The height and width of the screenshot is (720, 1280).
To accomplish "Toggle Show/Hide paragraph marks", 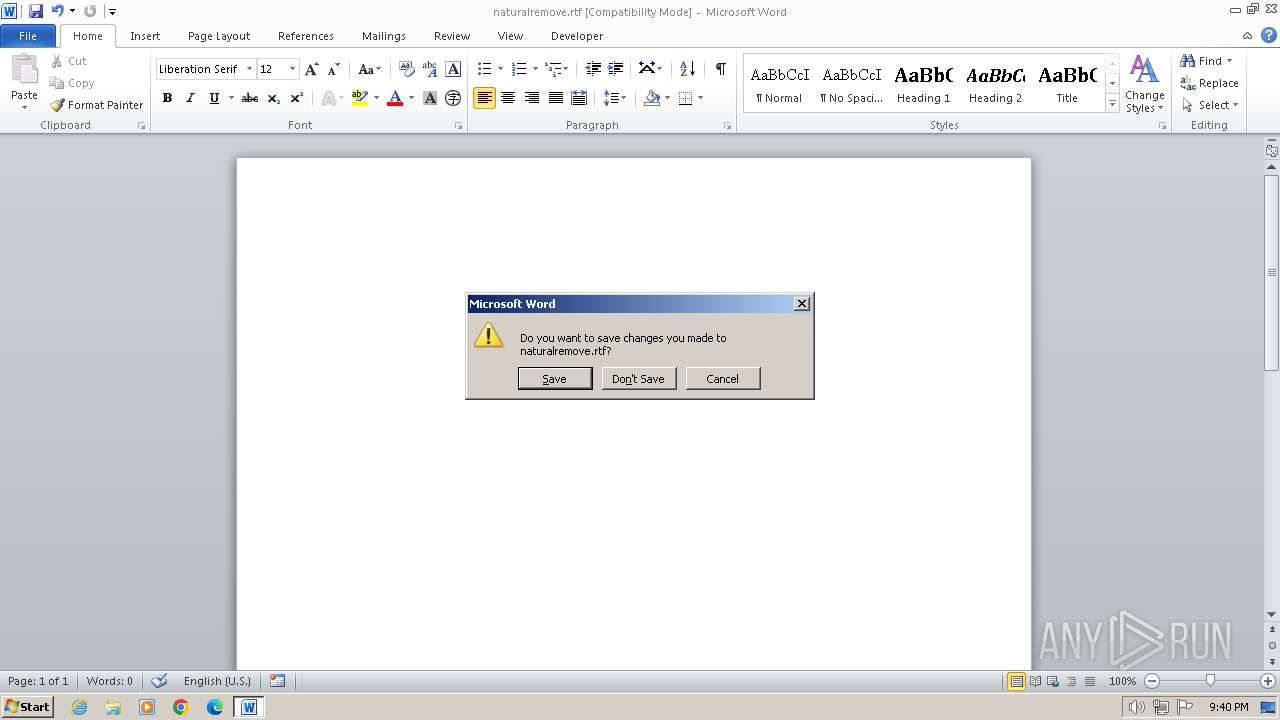I will [720, 69].
